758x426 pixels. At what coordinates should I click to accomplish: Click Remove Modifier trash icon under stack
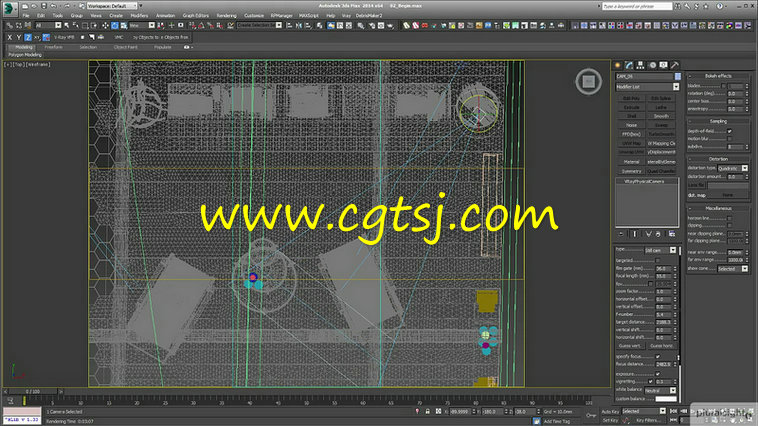[x=658, y=234]
